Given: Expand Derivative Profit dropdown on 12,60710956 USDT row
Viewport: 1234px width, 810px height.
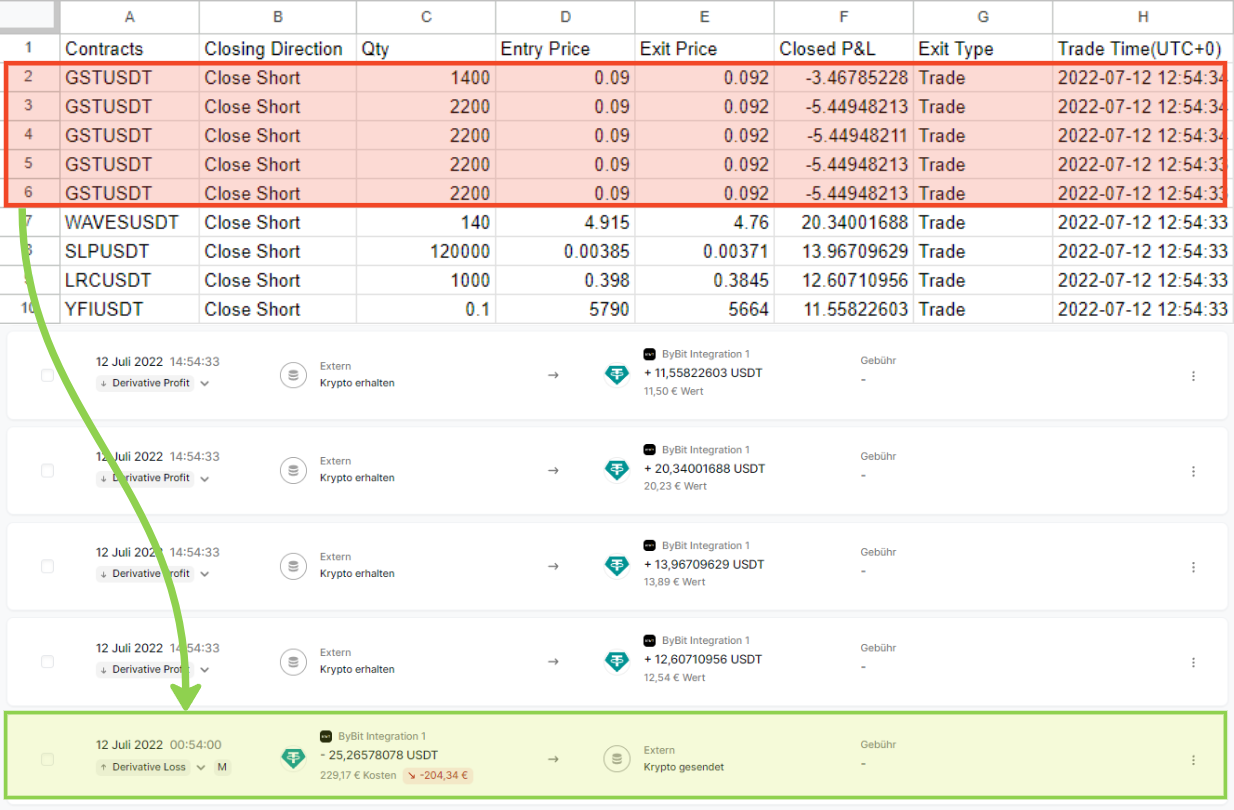Looking at the screenshot, I should 205,670.
